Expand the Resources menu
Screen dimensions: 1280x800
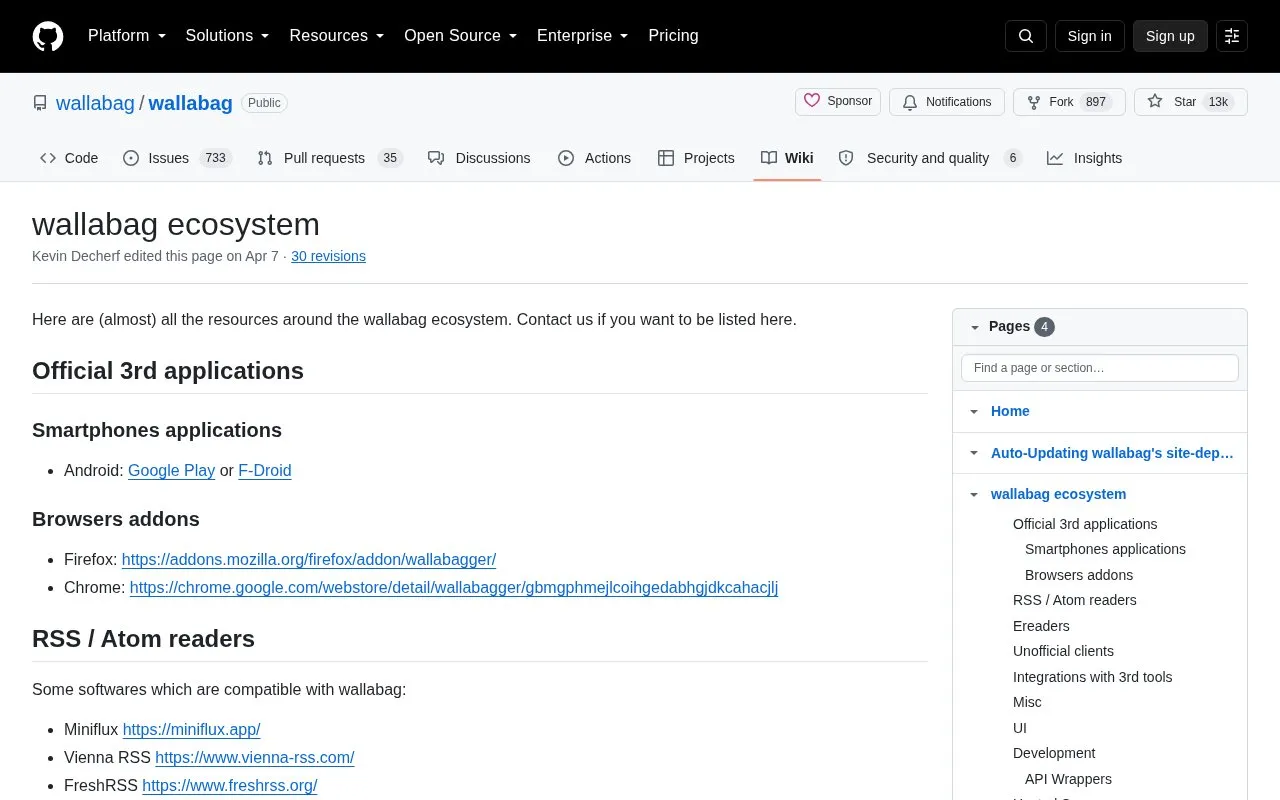point(337,36)
